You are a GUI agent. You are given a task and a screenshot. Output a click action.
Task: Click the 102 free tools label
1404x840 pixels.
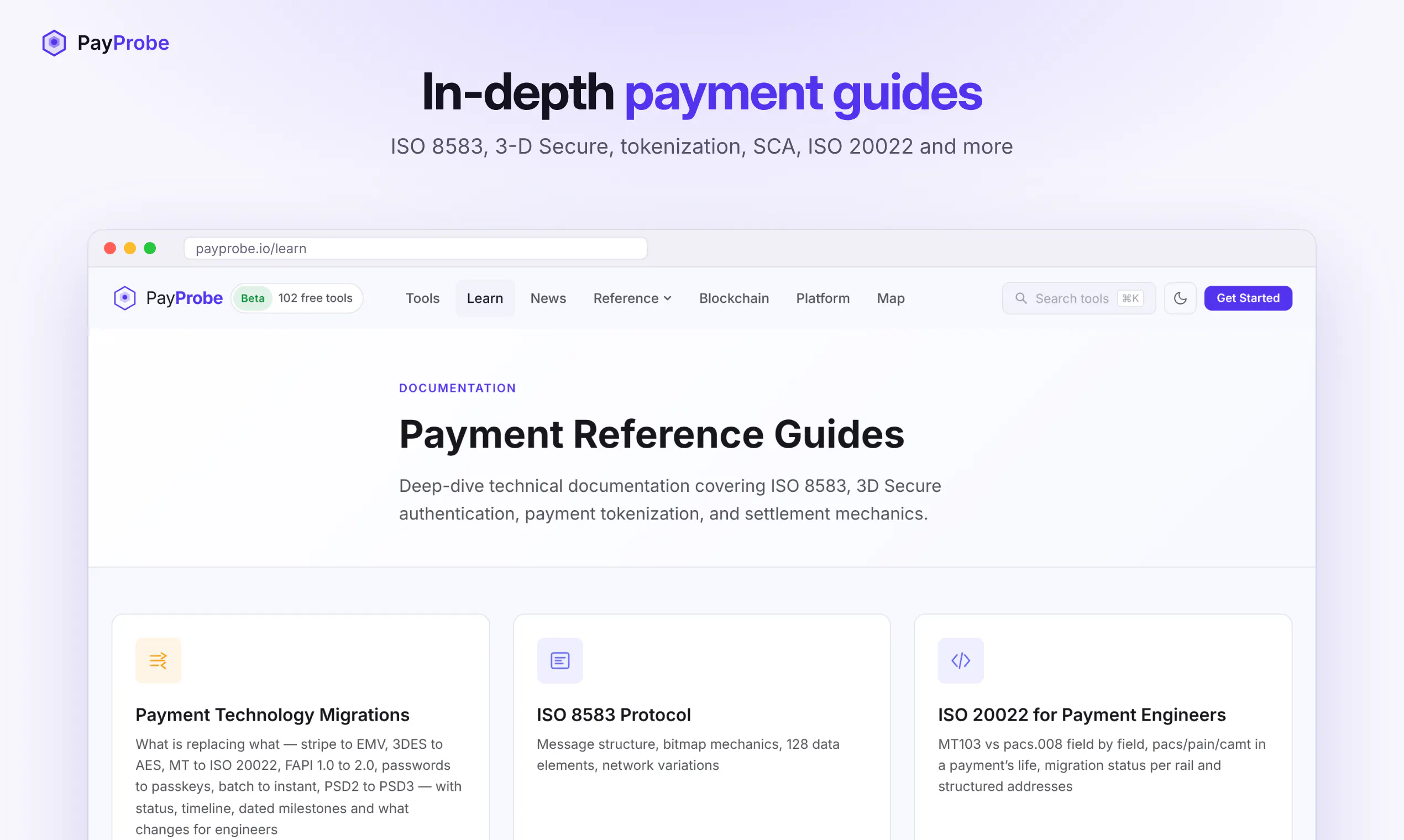click(315, 298)
